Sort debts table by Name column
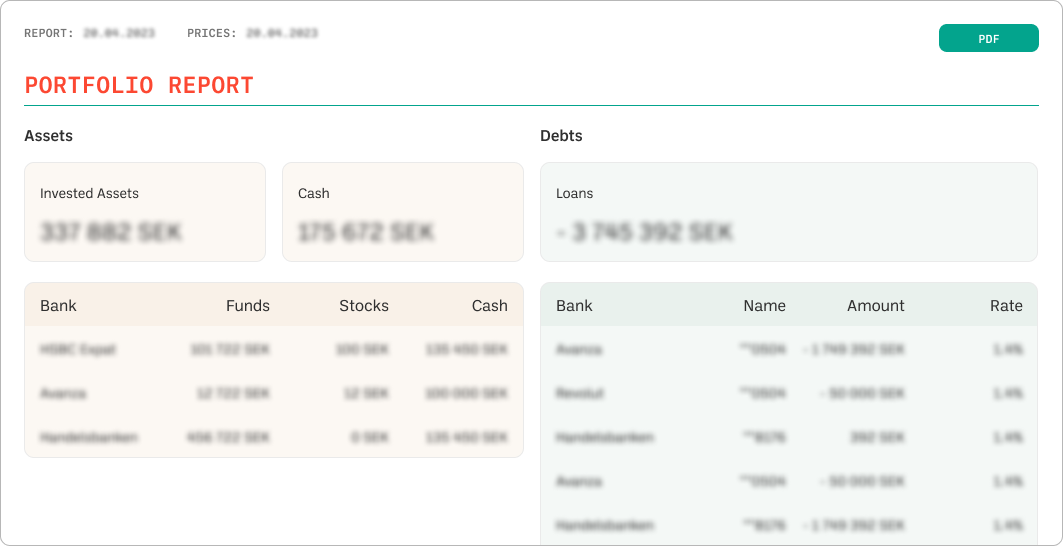Viewport: 1063px width, 546px height. 764,306
